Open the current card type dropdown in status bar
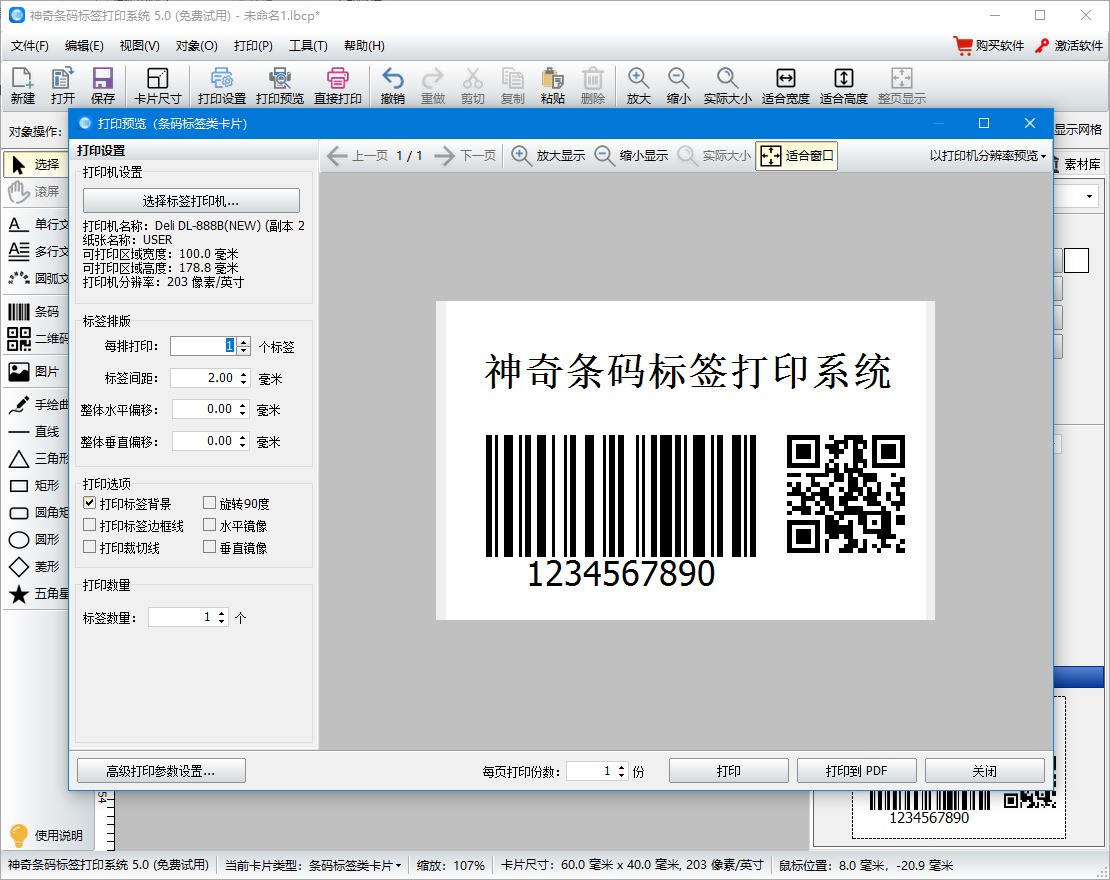This screenshot has height=880, width=1110. click(x=355, y=865)
